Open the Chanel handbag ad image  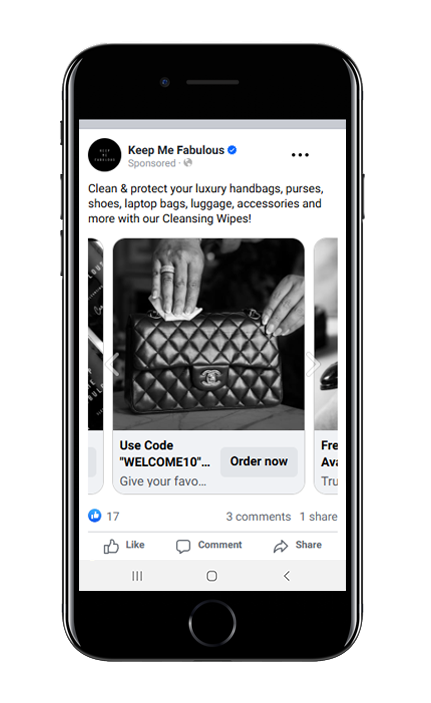pos(209,334)
